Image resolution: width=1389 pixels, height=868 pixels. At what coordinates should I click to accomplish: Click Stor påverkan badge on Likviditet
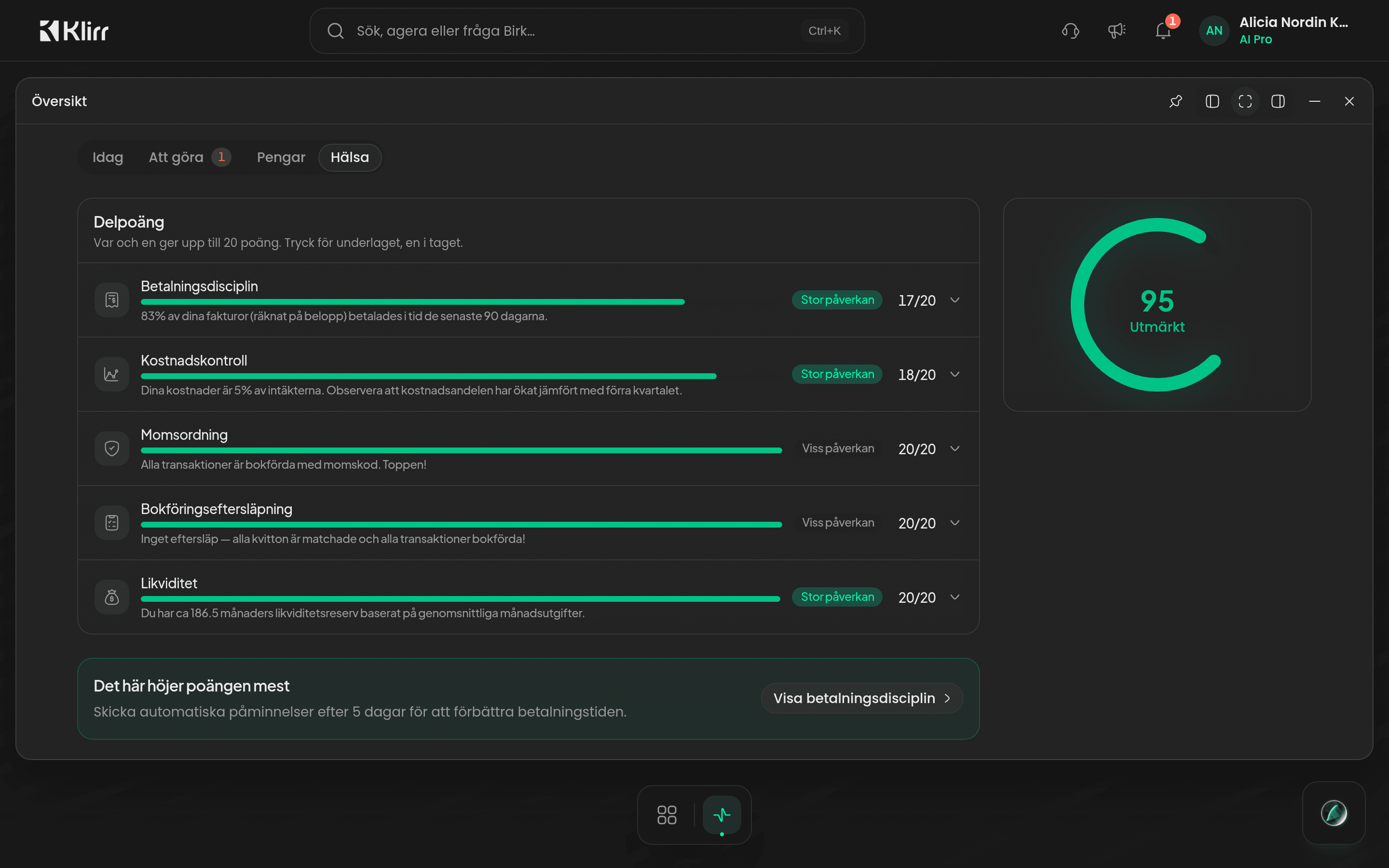837,597
